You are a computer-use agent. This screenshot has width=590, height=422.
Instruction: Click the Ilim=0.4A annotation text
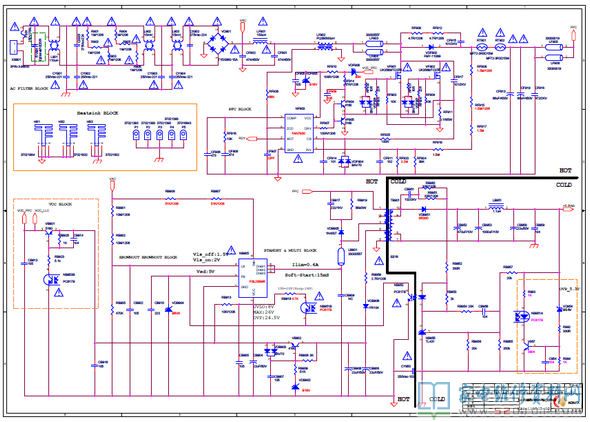pyautogui.click(x=305, y=265)
